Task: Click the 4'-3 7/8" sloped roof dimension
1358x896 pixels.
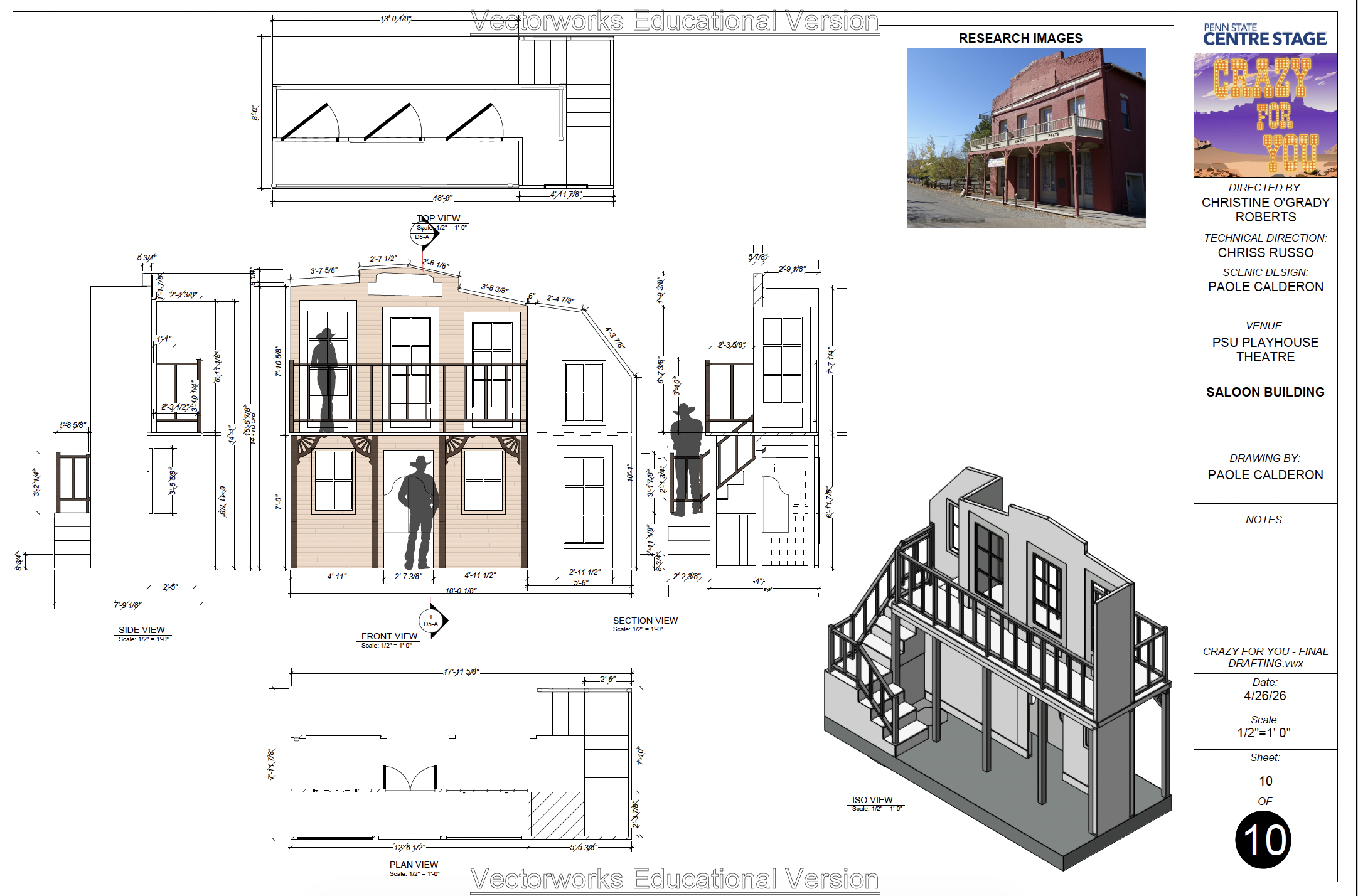Action: click(615, 338)
